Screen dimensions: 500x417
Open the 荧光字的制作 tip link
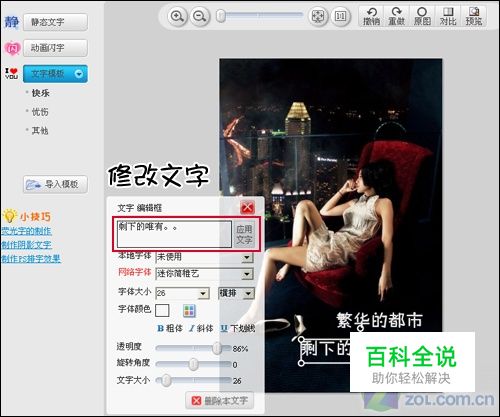click(x=26, y=231)
